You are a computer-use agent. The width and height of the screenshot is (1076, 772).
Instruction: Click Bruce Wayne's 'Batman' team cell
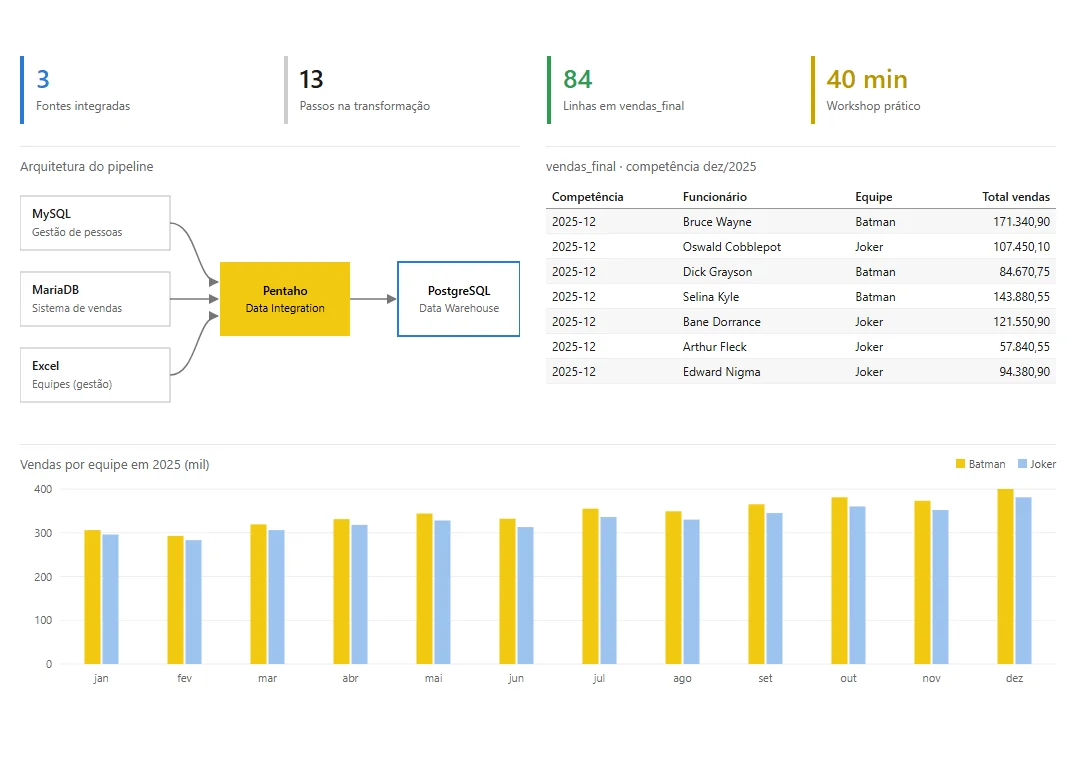click(x=876, y=222)
